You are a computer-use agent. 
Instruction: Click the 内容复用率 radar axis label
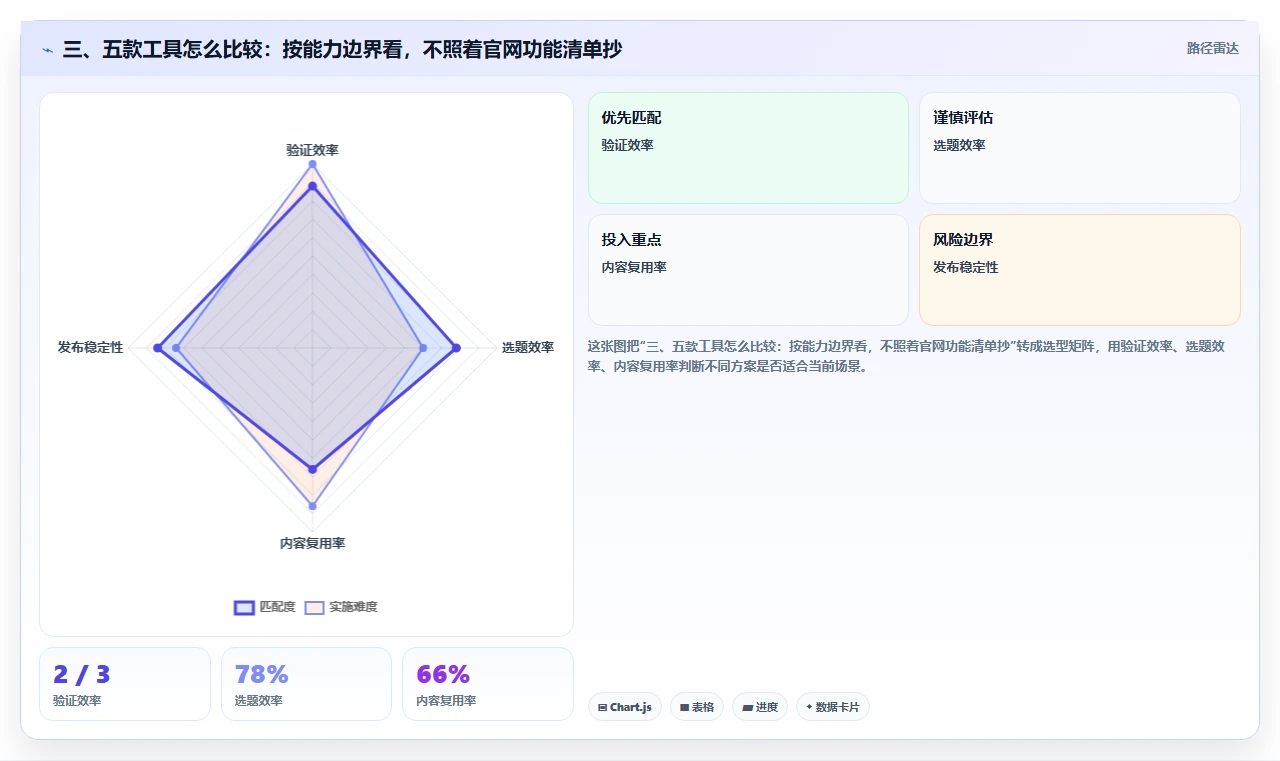click(x=312, y=544)
